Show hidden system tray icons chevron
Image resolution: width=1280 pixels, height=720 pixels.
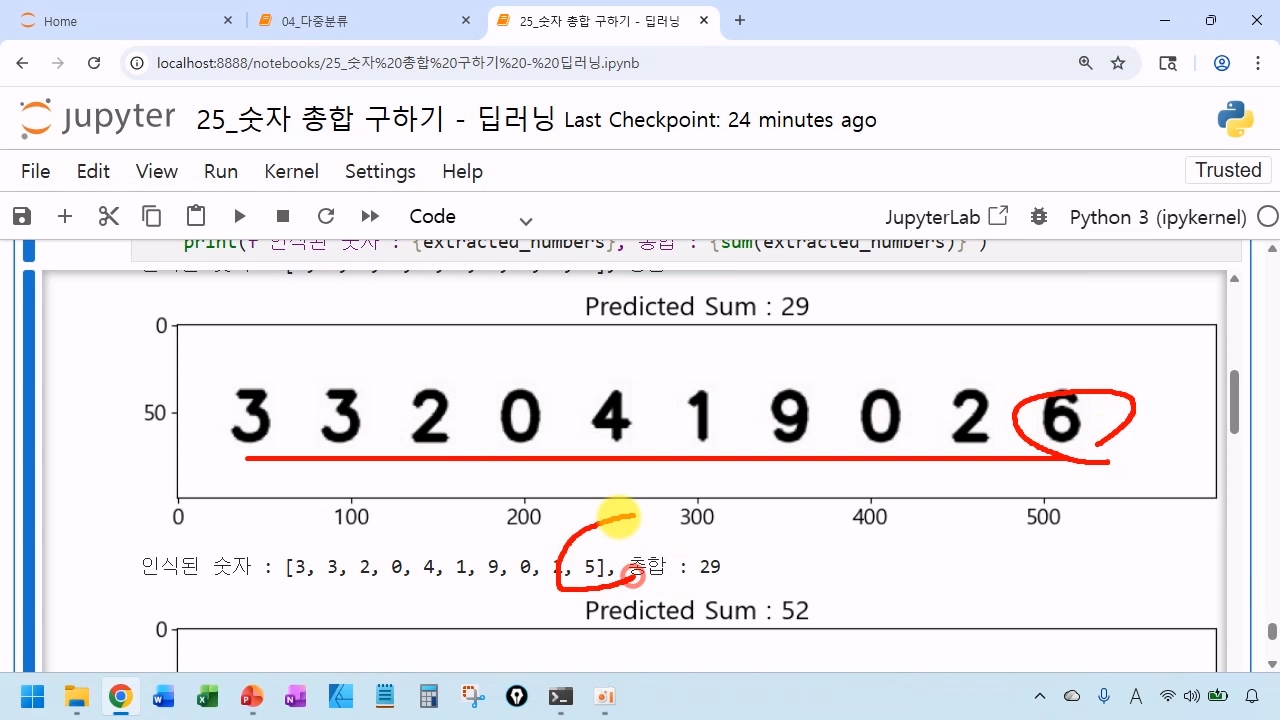point(1040,696)
